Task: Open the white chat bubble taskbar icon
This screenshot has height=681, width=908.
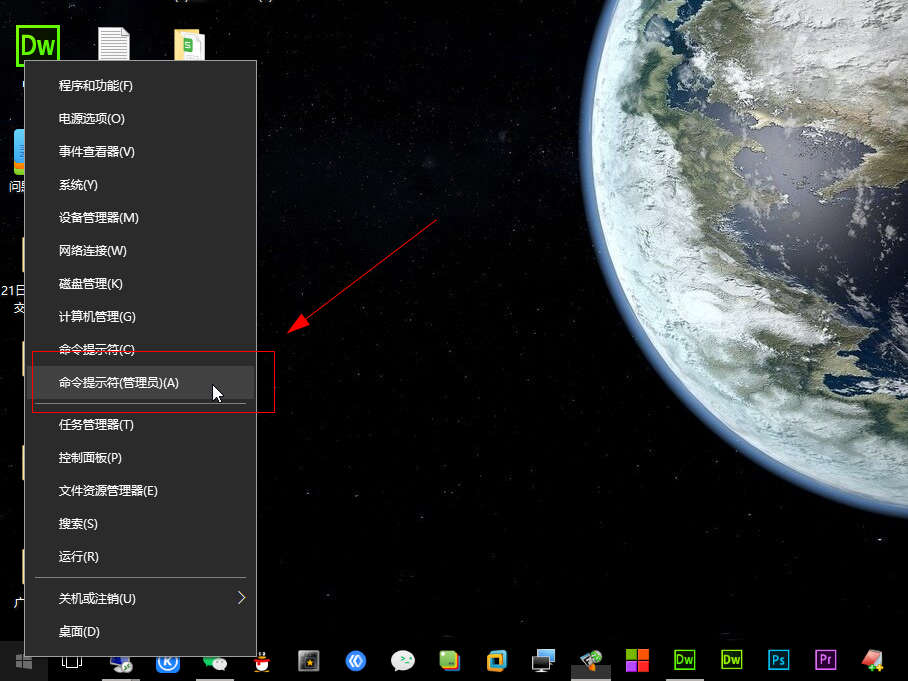Action: click(x=402, y=661)
